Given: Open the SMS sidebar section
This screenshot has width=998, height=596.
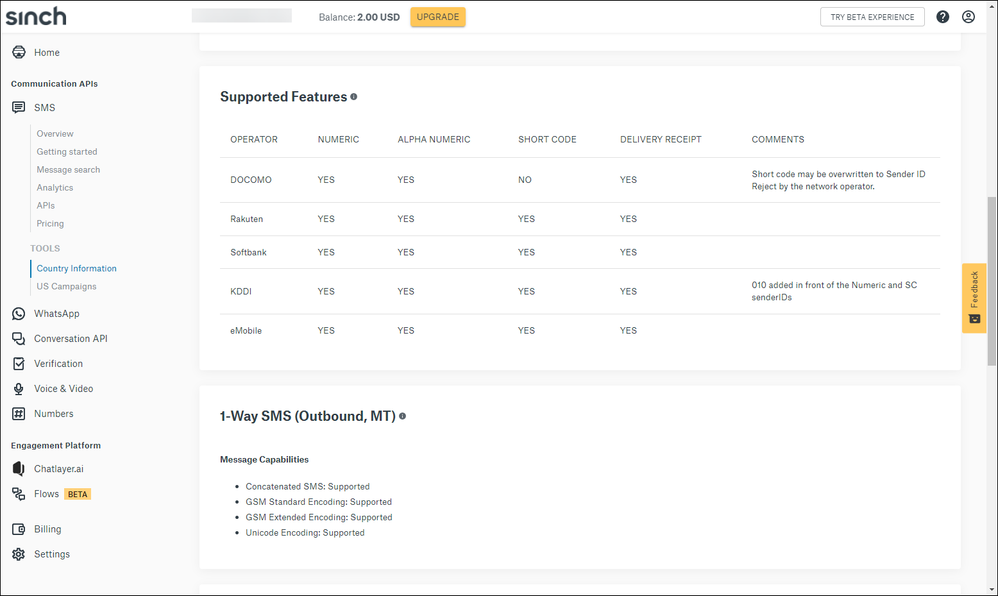Looking at the screenshot, I should pos(45,108).
